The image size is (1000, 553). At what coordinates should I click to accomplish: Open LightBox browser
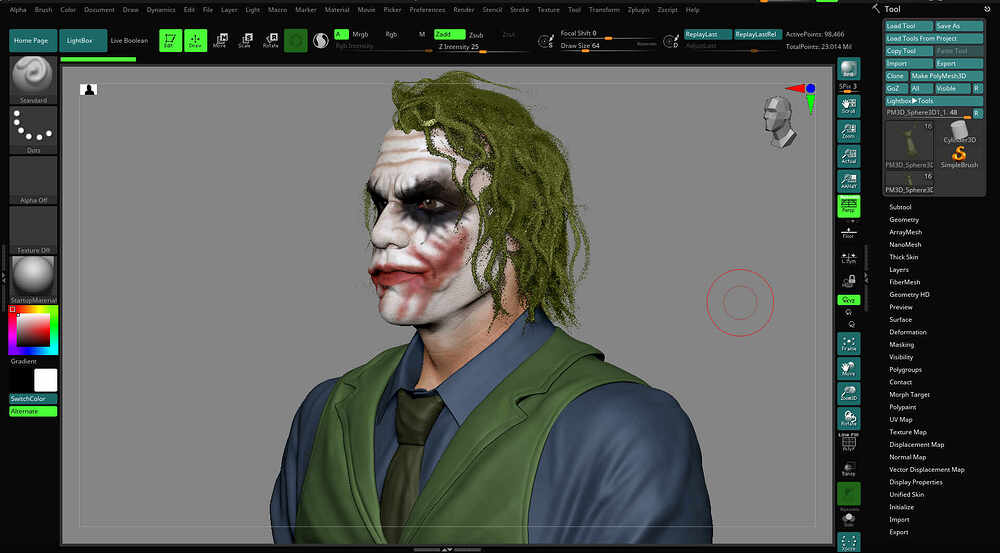click(83, 40)
